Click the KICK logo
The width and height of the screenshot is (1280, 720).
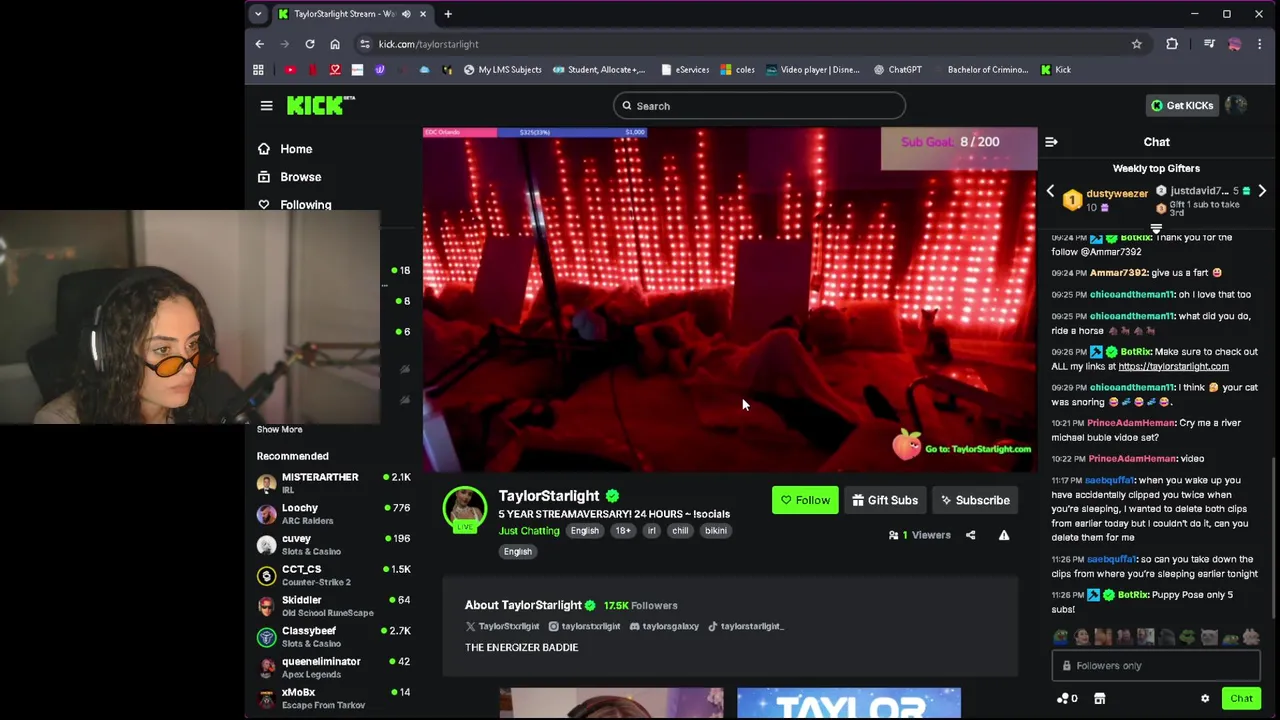pos(321,105)
